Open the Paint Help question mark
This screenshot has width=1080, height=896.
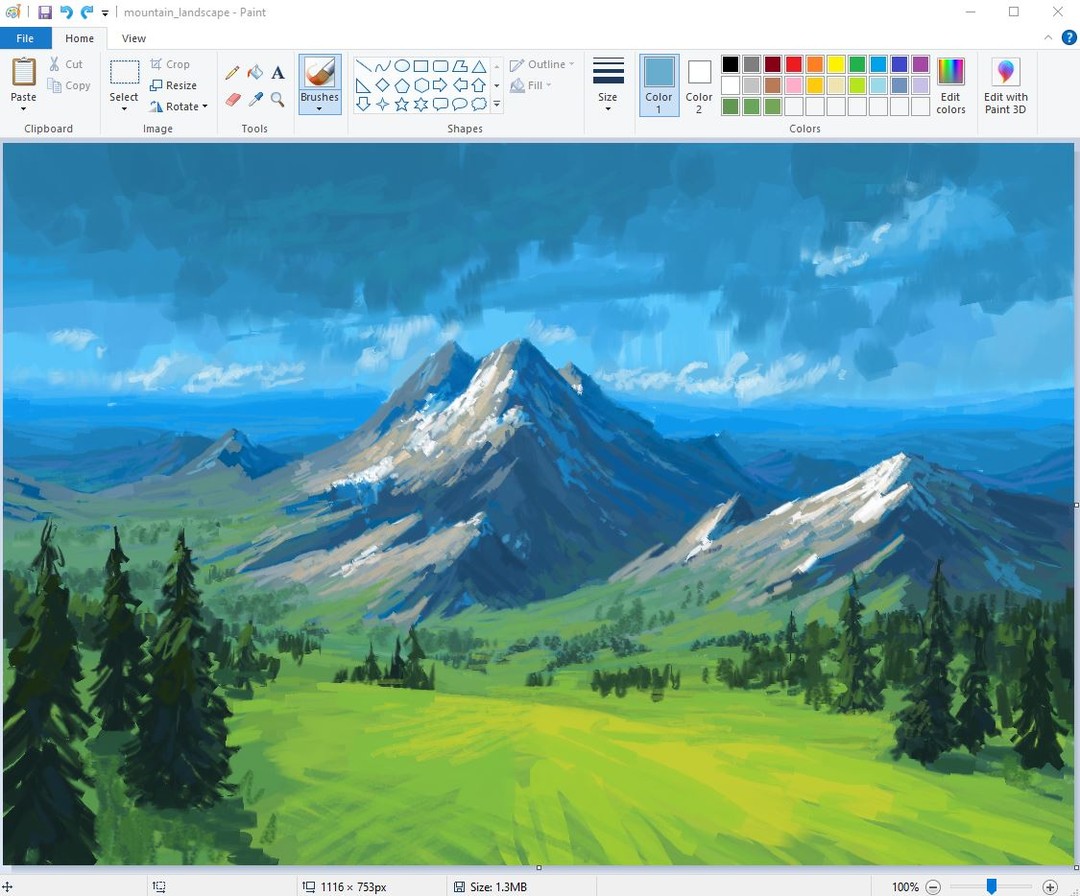[1069, 38]
